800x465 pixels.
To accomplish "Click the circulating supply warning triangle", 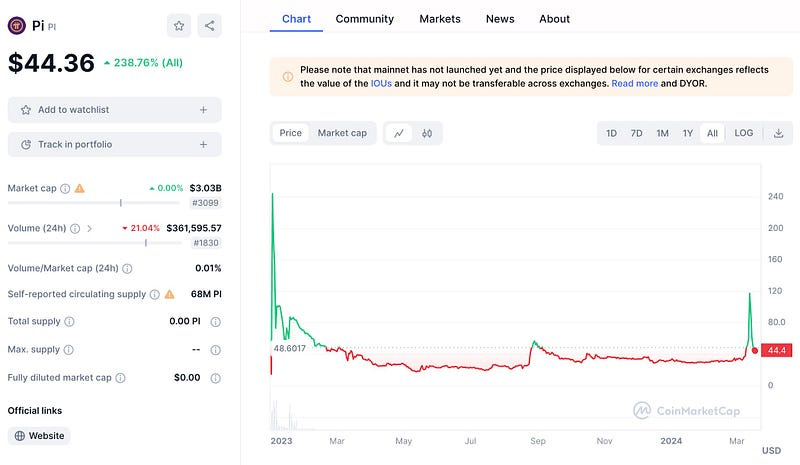I will tap(169, 294).
